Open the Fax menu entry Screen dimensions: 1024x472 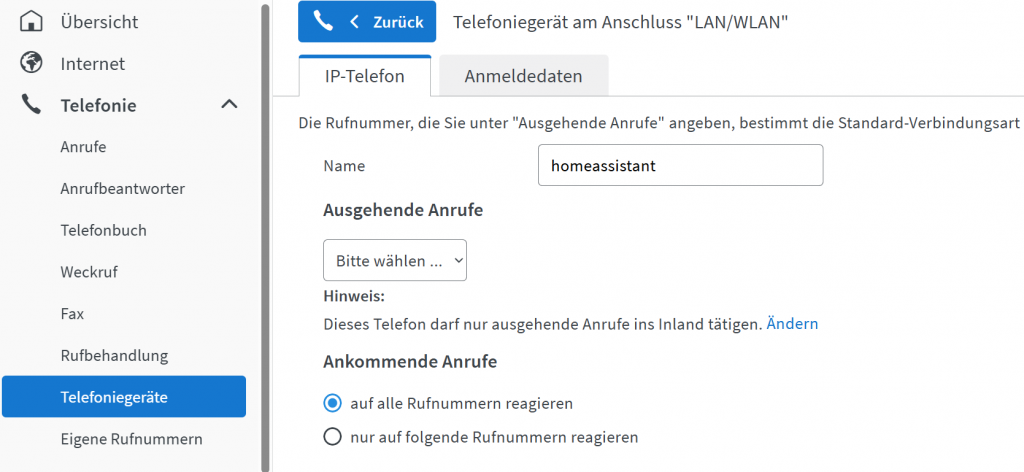pyautogui.click(x=72, y=313)
